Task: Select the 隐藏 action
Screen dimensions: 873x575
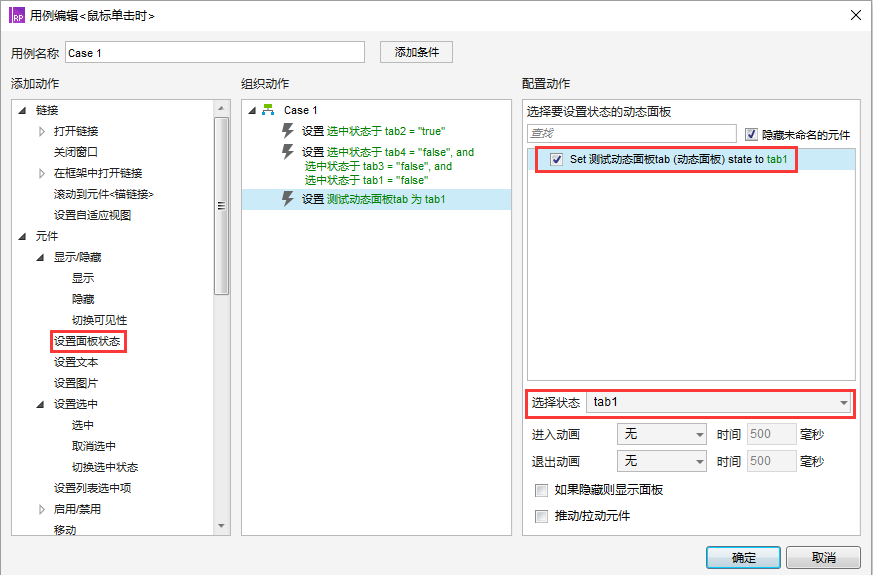Action: coord(83,299)
